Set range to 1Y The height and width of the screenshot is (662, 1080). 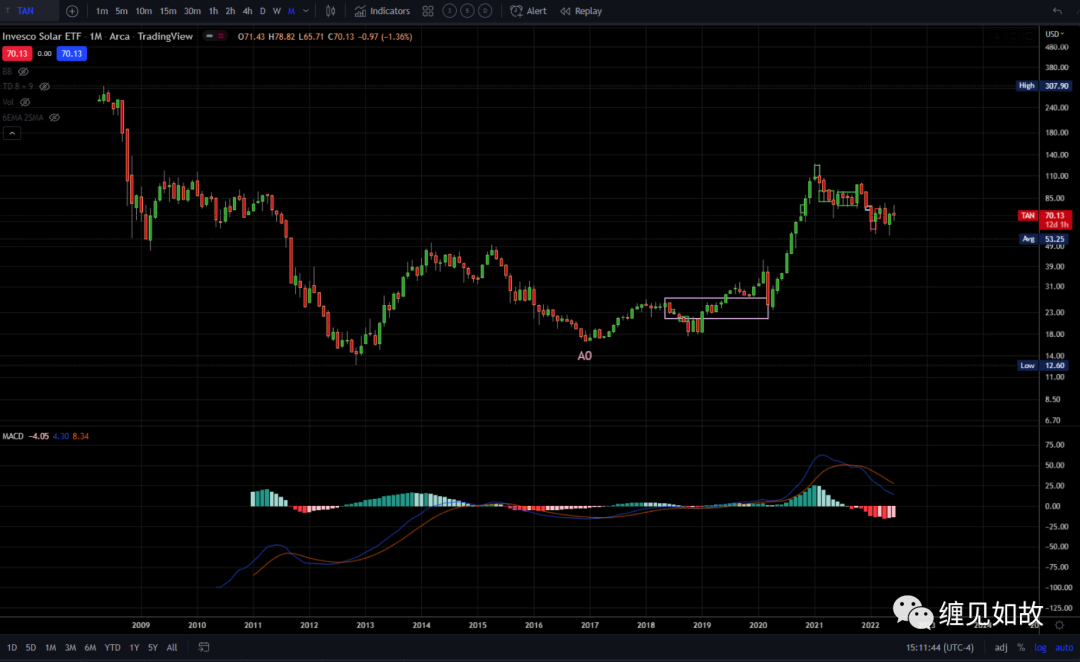tap(134, 648)
